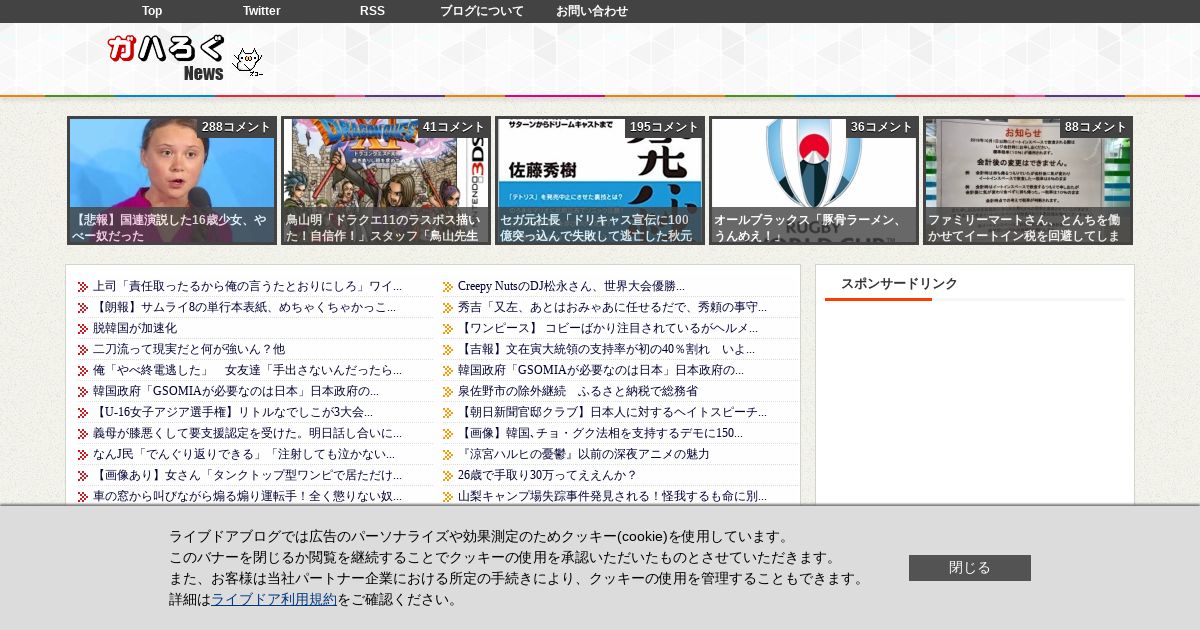Open 車の窓から叫びながら煽る煽り運転手 article
This screenshot has width=1200, height=630.
point(247,496)
